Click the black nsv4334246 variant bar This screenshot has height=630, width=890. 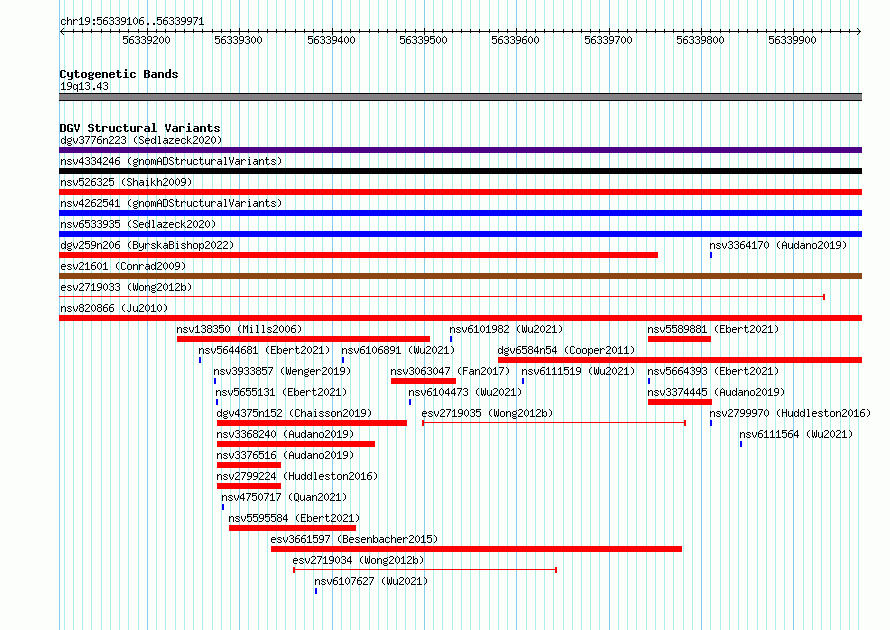click(x=460, y=171)
